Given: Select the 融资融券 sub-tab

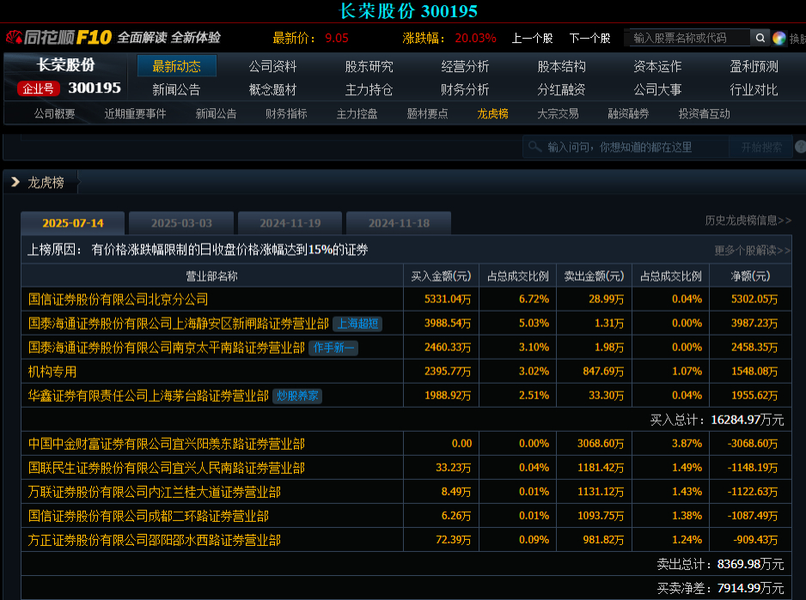Looking at the screenshot, I should pos(628,114).
